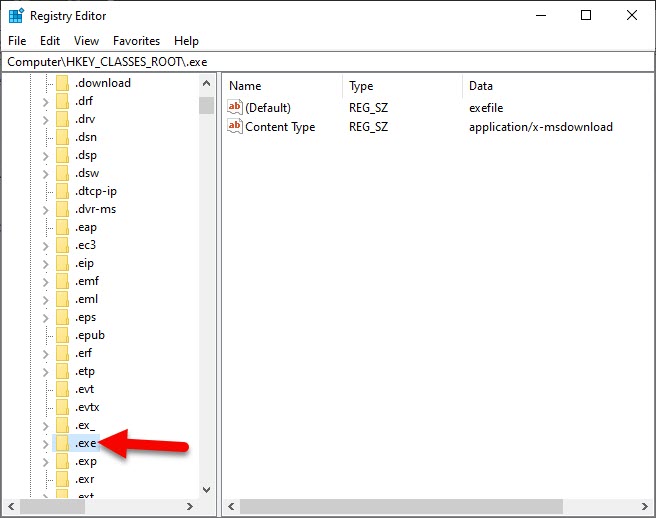
Task: Click the Content Type string value icon
Action: coord(235,127)
